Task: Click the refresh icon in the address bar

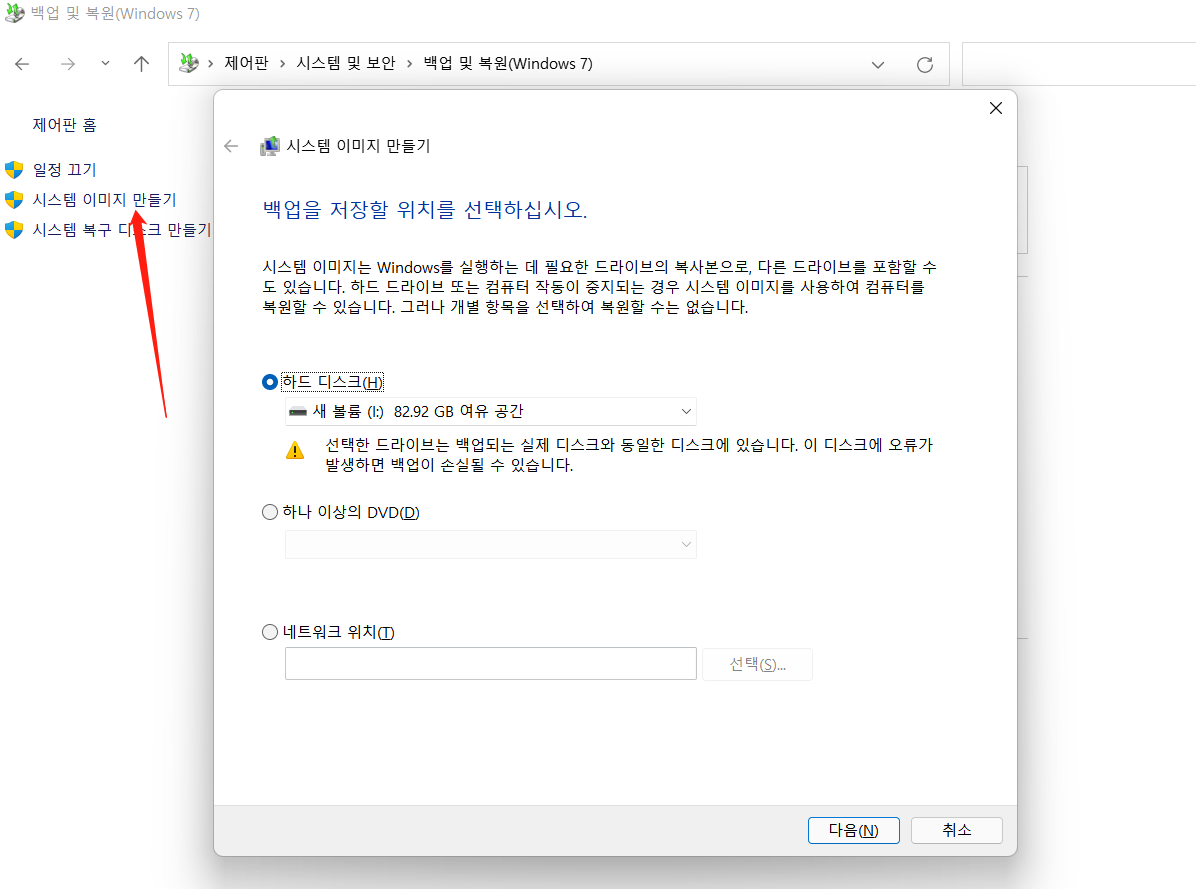Action: click(x=924, y=63)
